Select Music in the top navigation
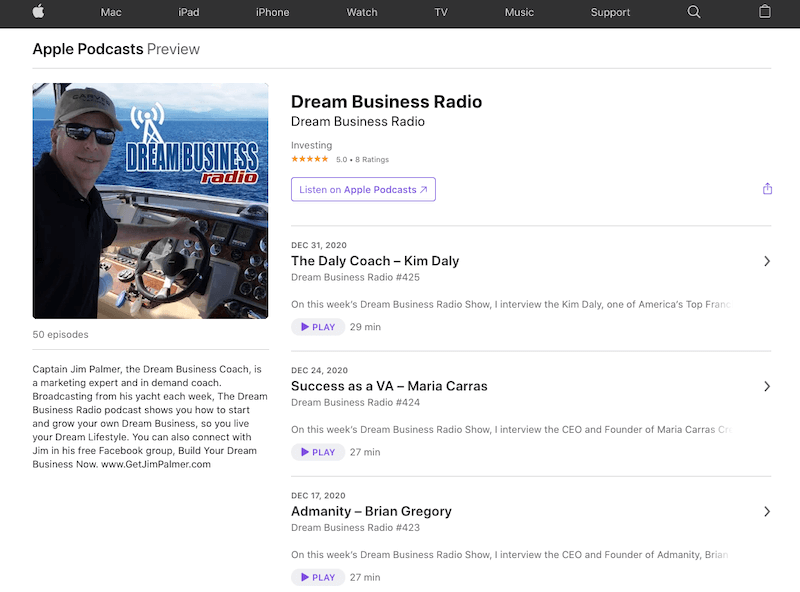This screenshot has width=800, height=592. (x=519, y=13)
